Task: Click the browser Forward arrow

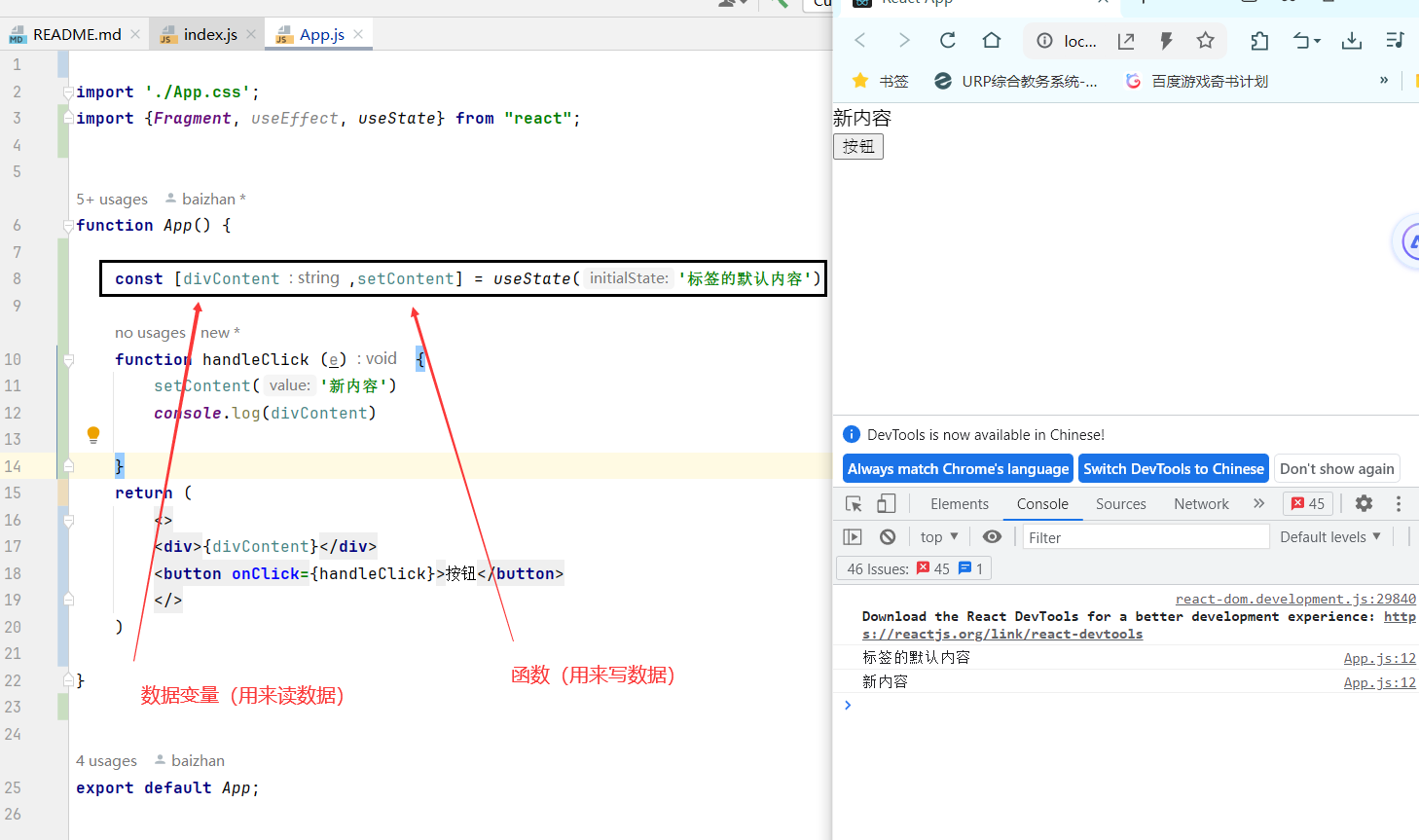Action: 904,40
